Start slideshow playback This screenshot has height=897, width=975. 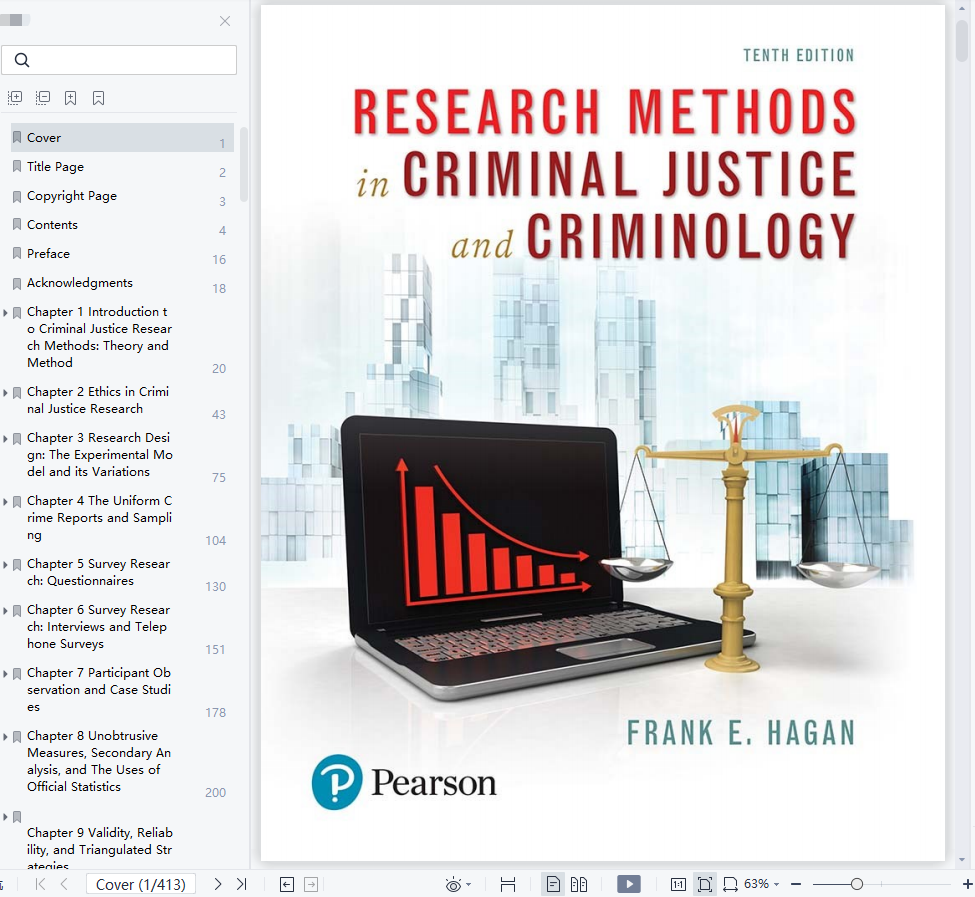point(629,884)
